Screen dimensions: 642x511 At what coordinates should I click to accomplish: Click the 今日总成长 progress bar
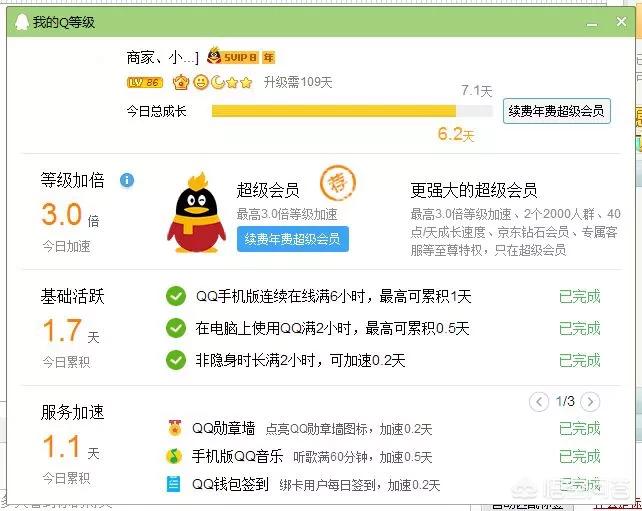pyautogui.click(x=352, y=111)
